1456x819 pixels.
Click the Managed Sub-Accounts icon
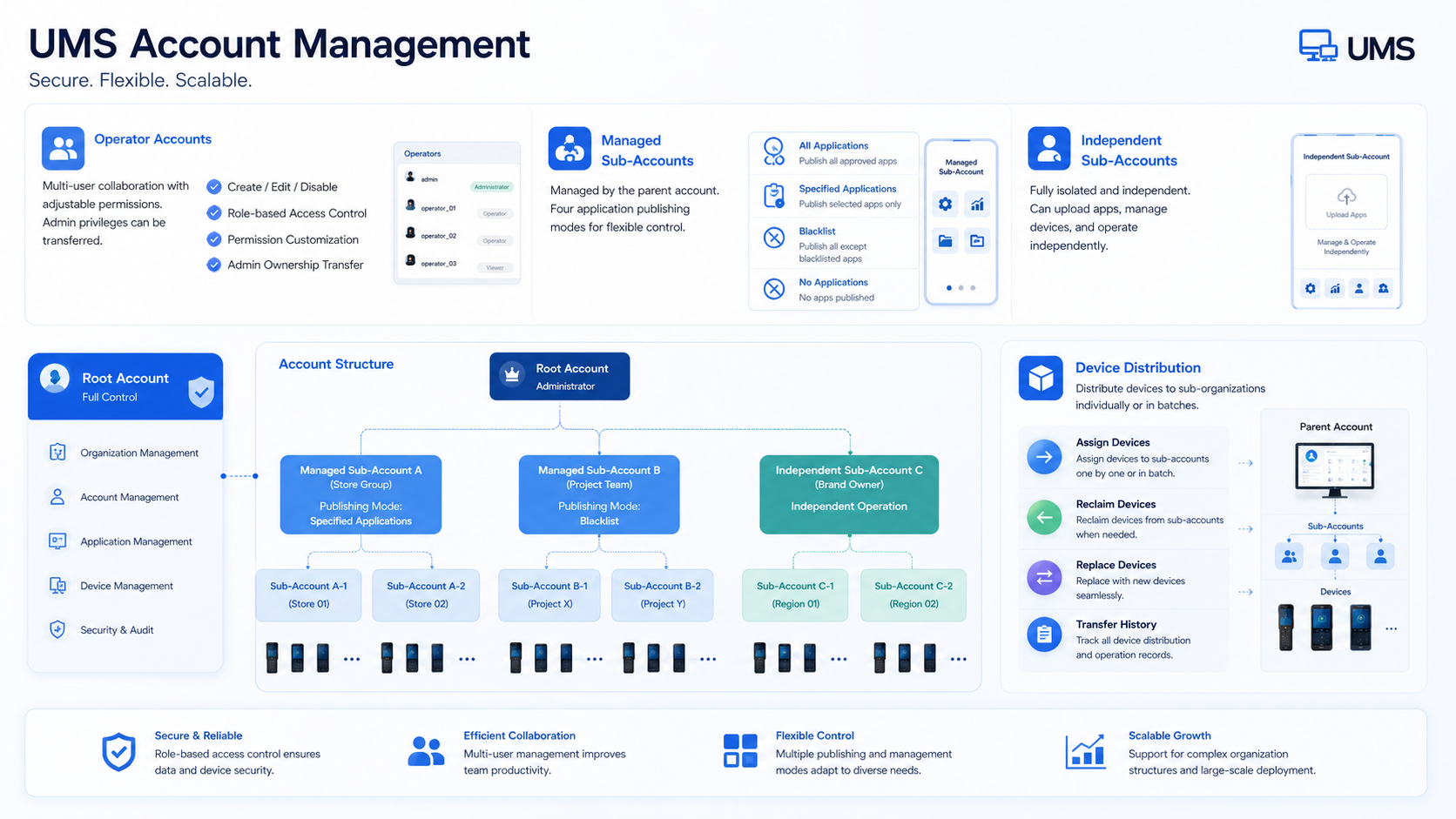(570, 148)
